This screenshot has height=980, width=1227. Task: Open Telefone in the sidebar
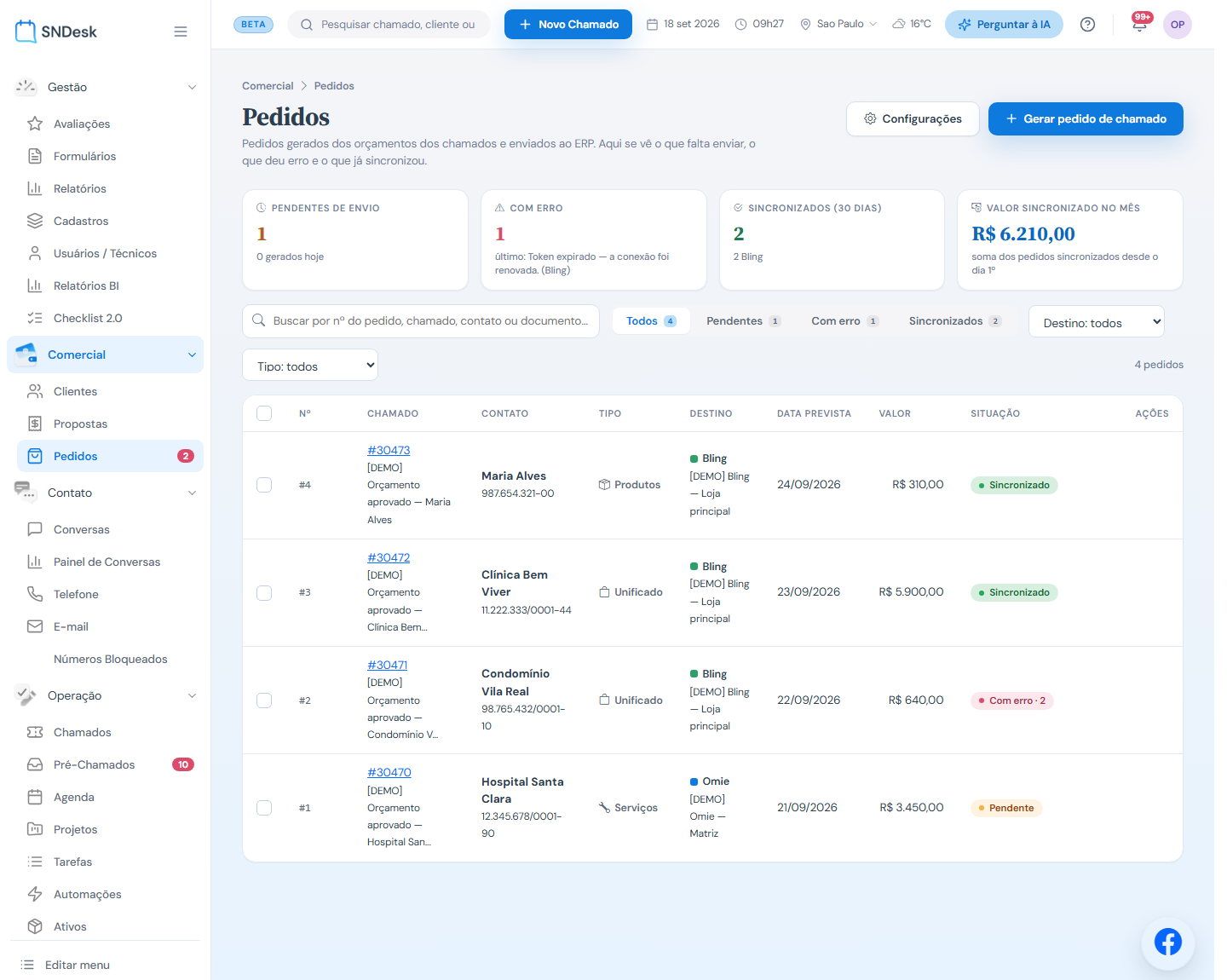(x=76, y=594)
